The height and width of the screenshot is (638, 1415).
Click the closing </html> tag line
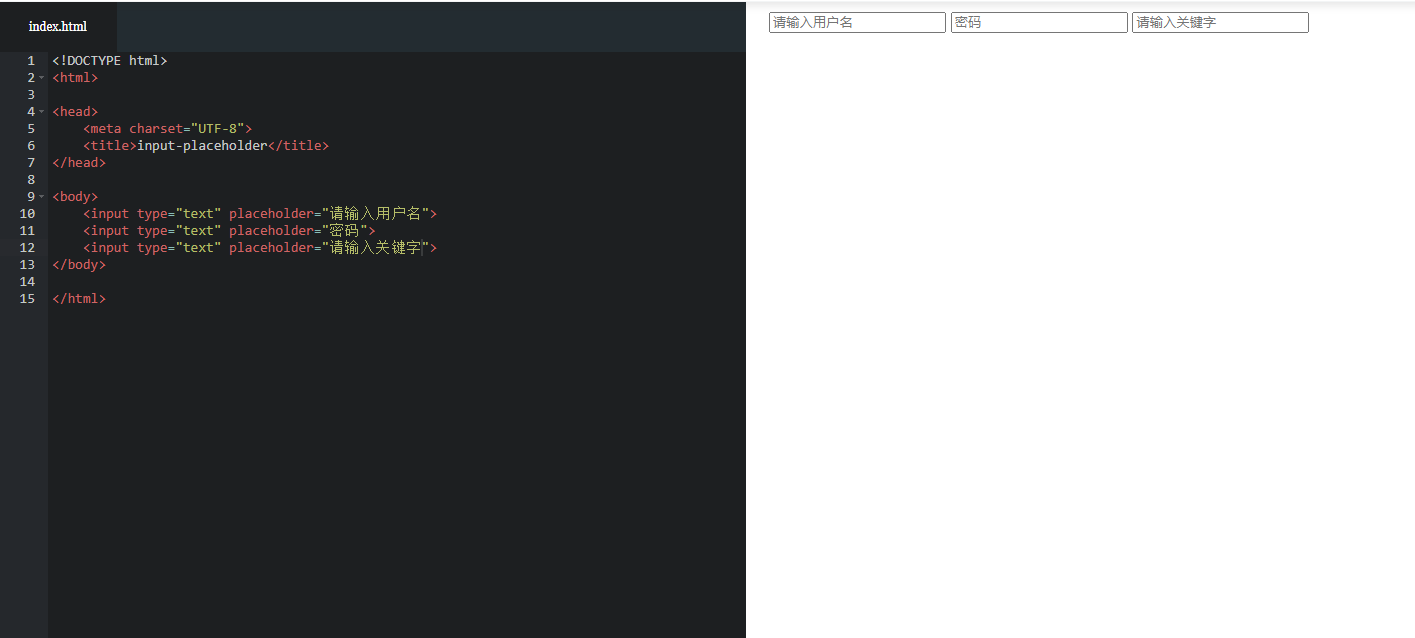click(79, 298)
